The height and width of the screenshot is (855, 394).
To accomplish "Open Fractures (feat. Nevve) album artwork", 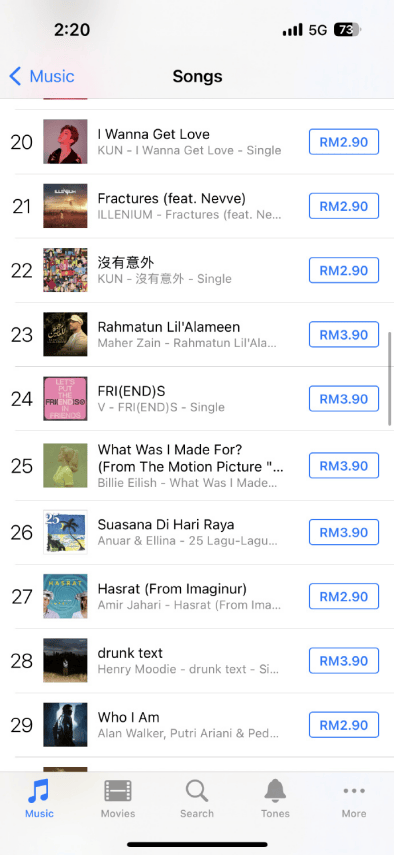I will coord(65,206).
